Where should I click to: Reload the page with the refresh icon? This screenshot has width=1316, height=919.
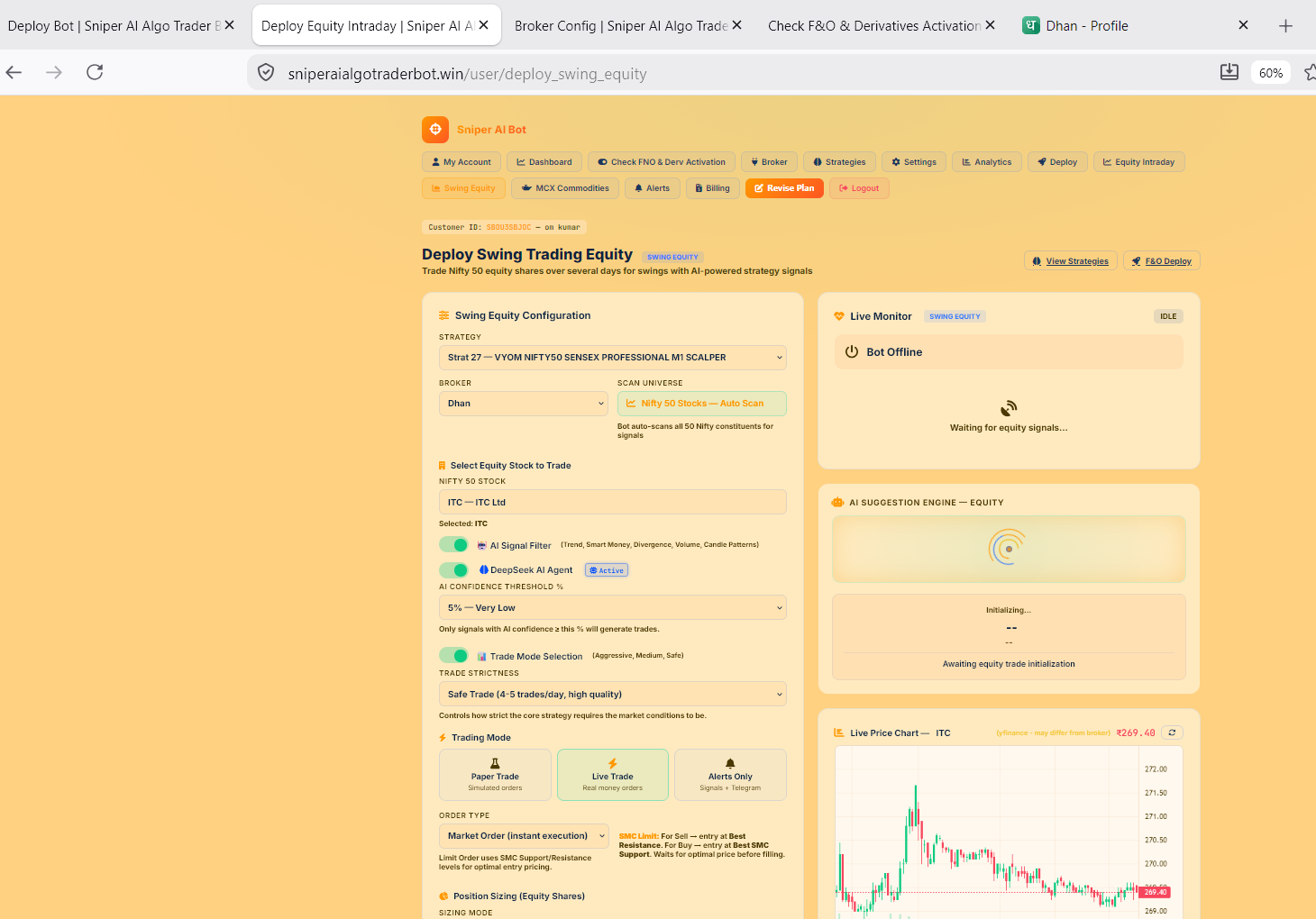pos(95,72)
